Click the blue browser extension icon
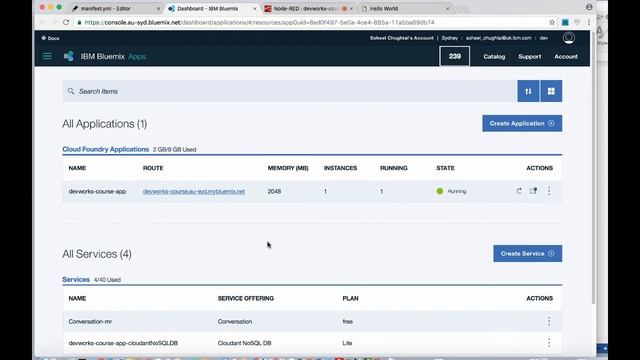Viewport: 640px width, 360px height. coord(565,22)
